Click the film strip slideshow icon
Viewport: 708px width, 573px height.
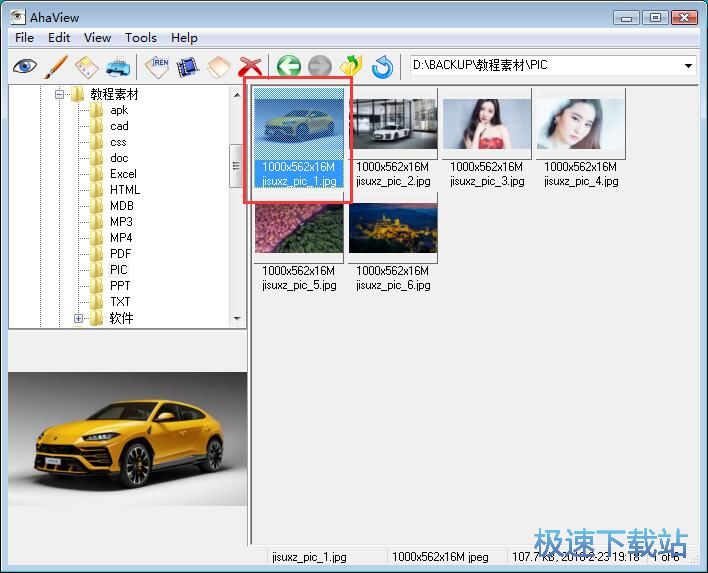(187, 67)
